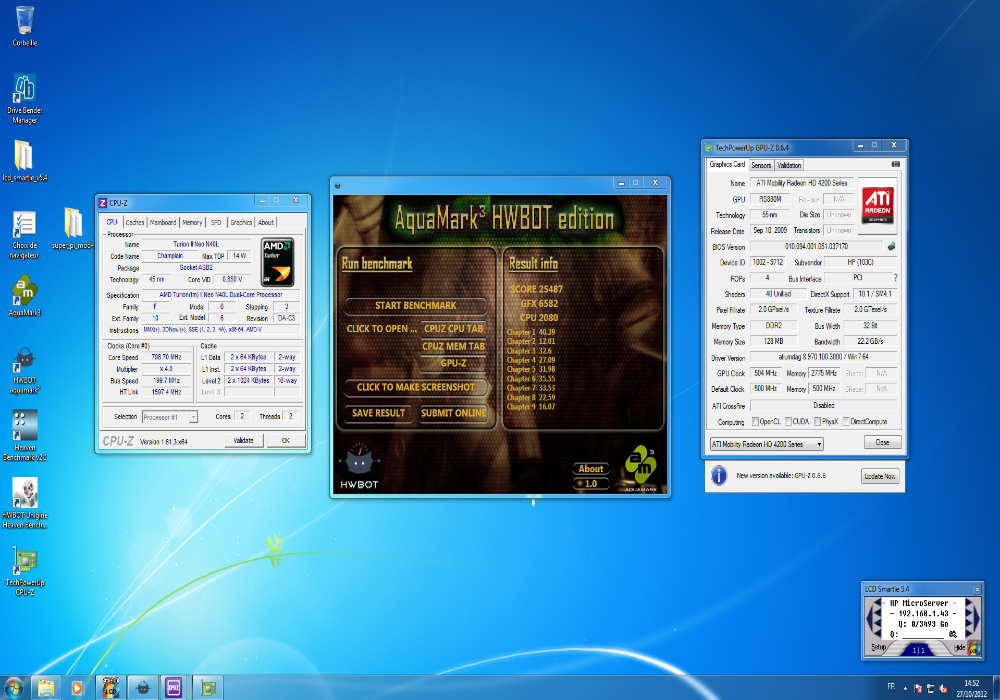Click Hide in LCD Smartie
The image size is (1000, 700).
click(x=959, y=647)
